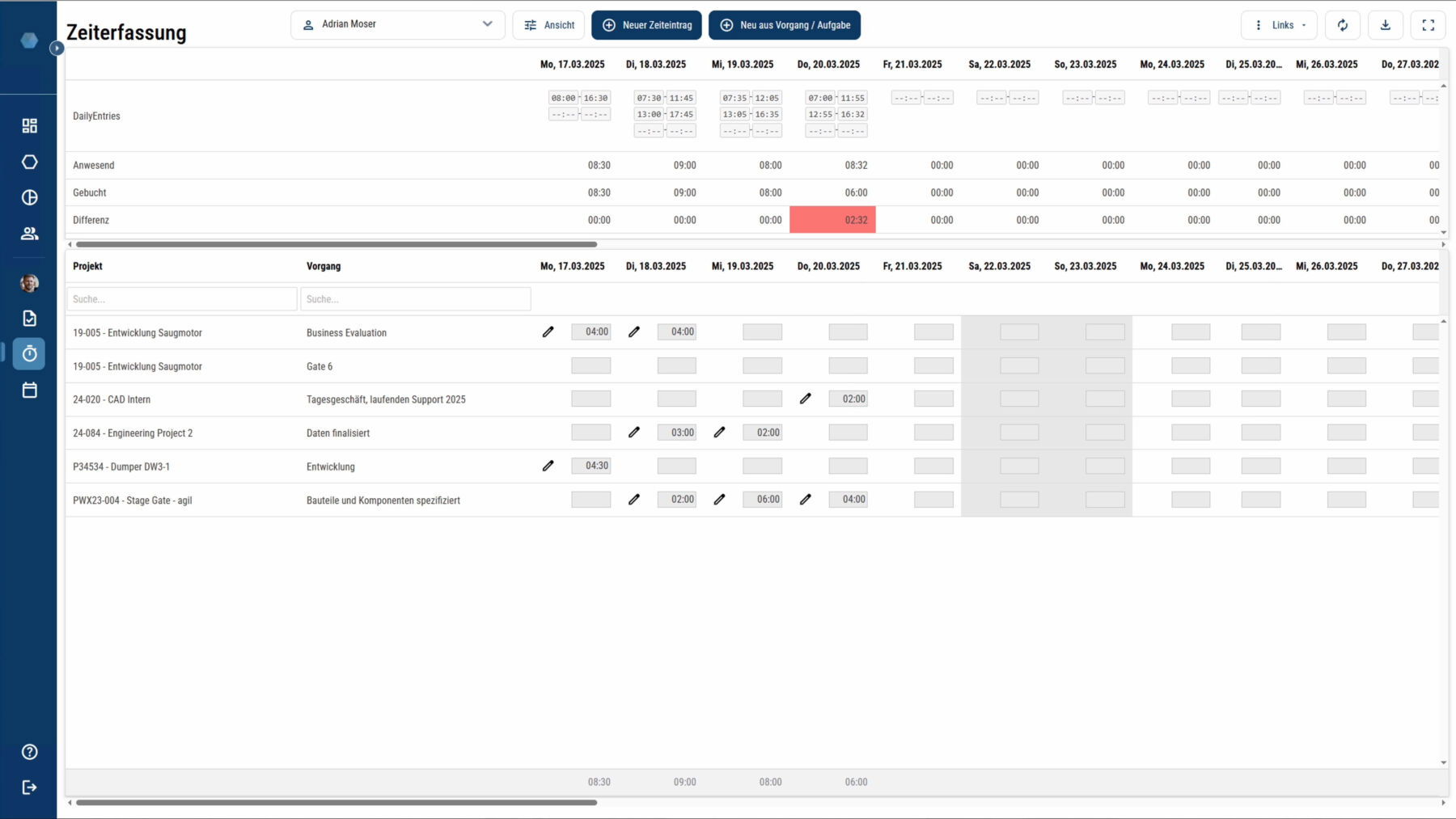This screenshot has width=1456, height=819.
Task: Click the Projekt search input field
Action: (x=182, y=299)
